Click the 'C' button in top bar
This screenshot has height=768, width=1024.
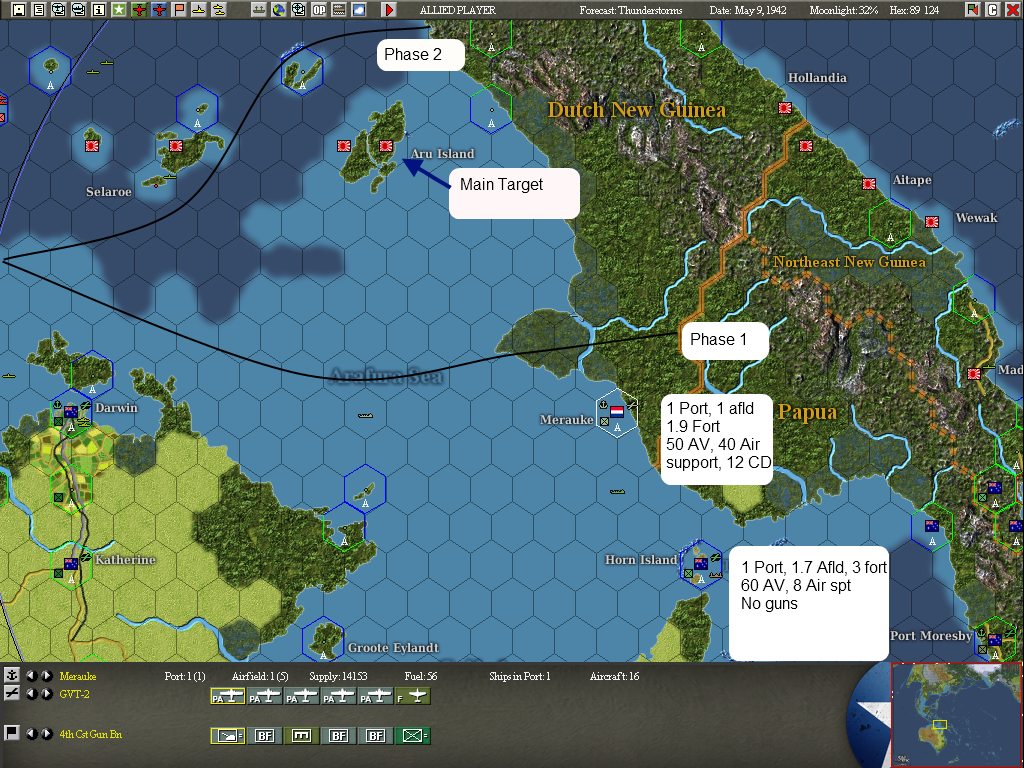click(x=992, y=10)
